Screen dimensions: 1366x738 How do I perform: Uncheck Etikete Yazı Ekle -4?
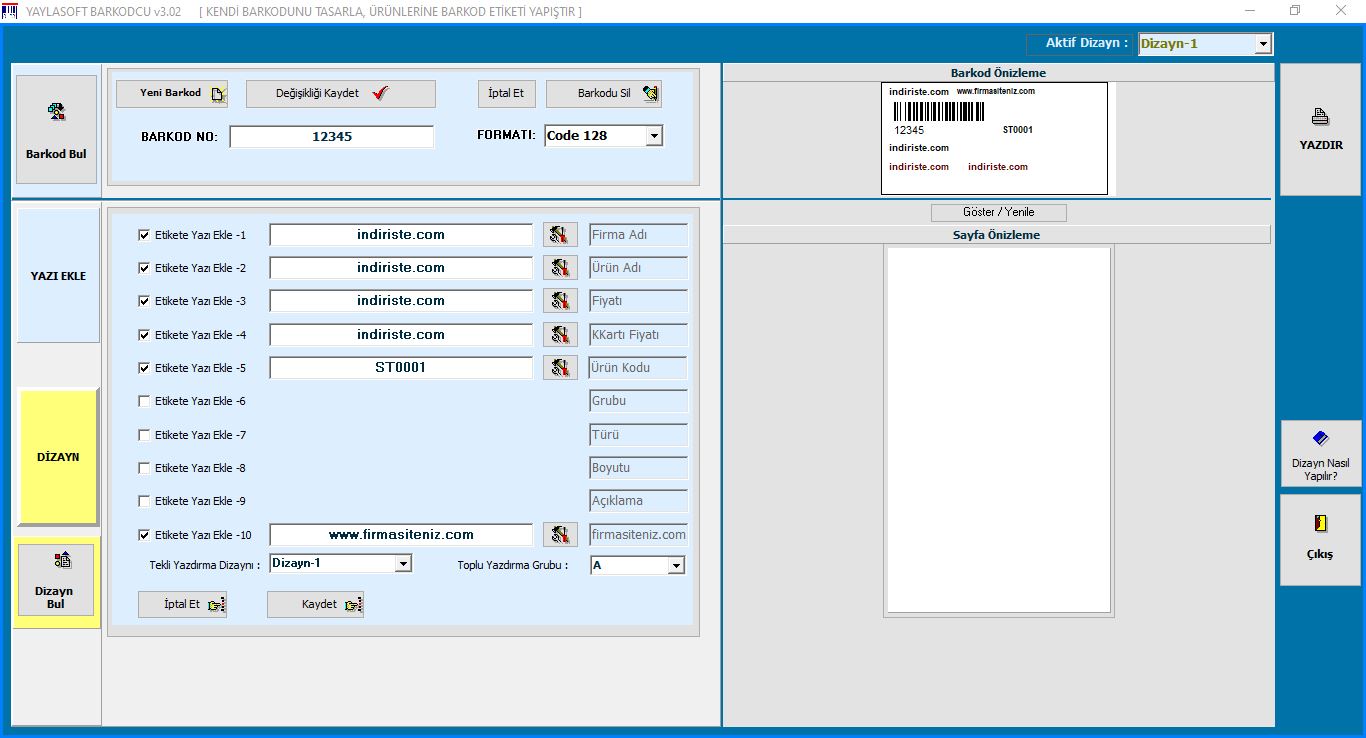(144, 335)
